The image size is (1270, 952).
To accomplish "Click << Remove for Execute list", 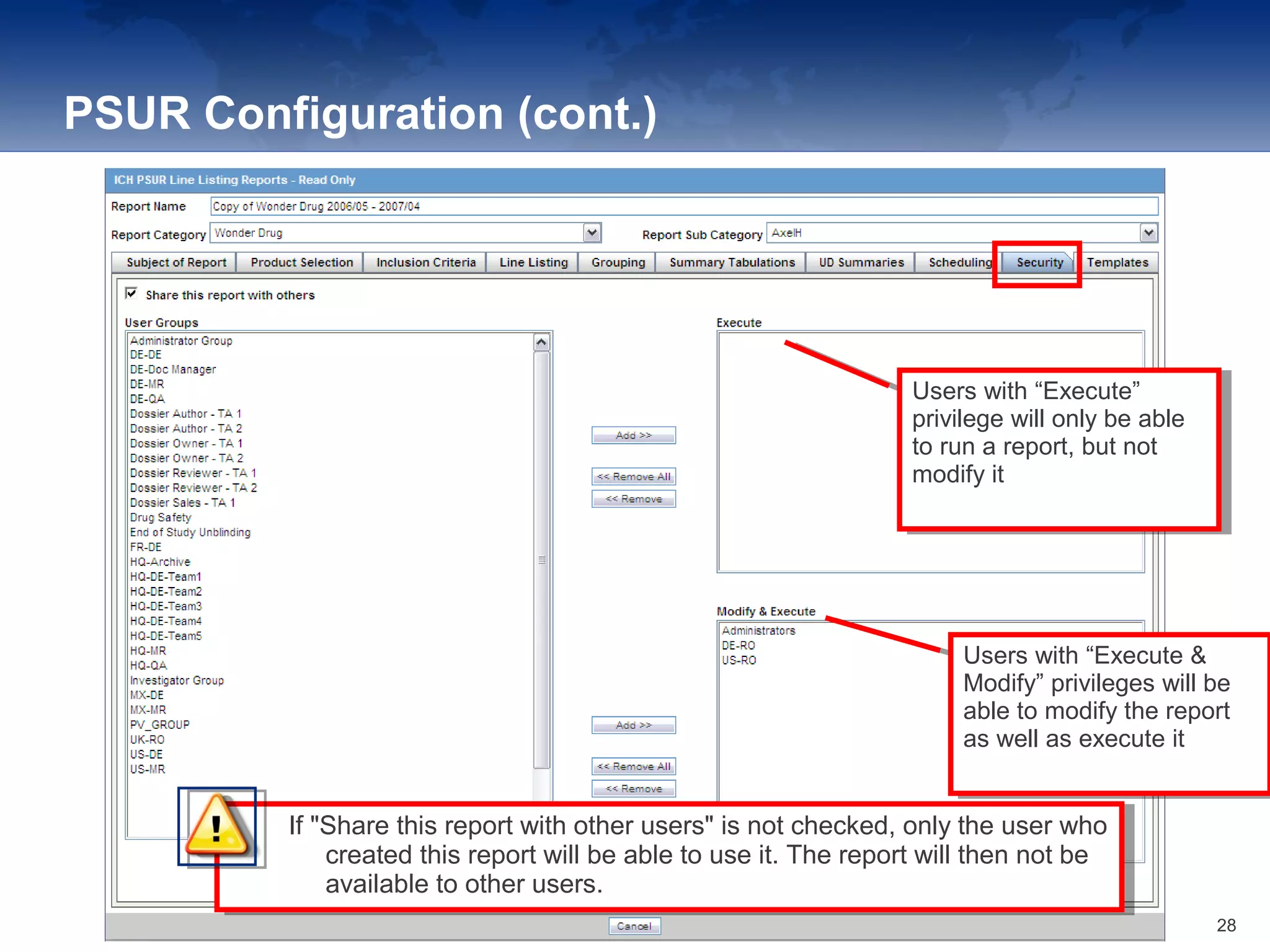I will [633, 498].
